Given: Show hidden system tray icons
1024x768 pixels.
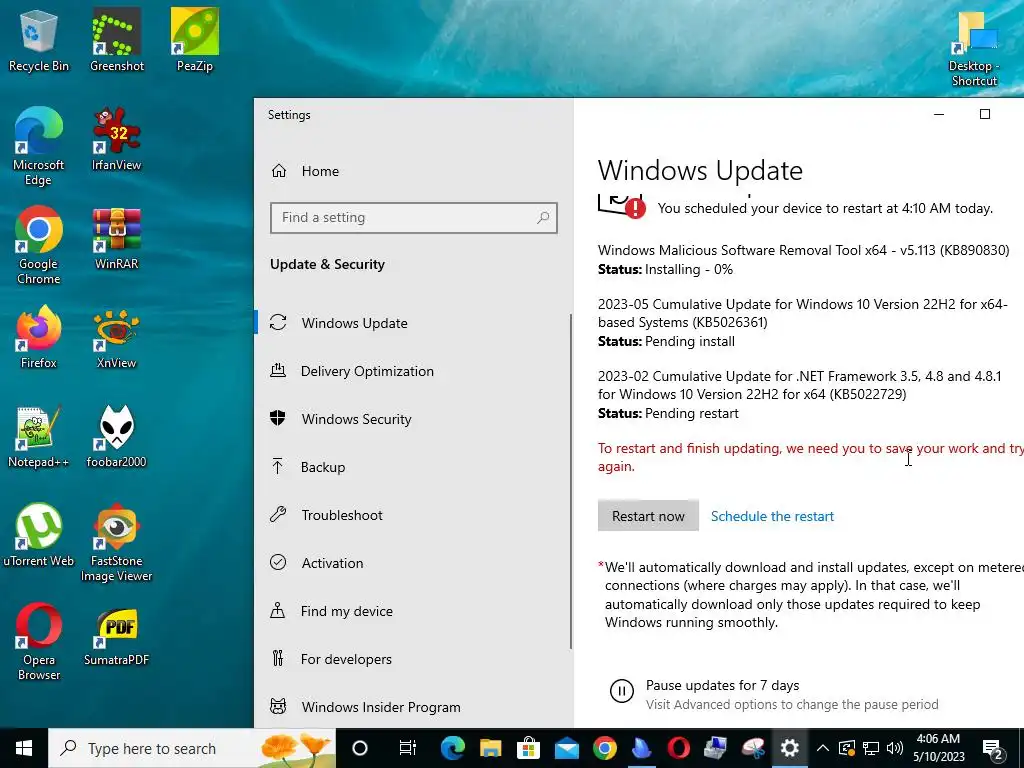Looking at the screenshot, I should (x=823, y=748).
